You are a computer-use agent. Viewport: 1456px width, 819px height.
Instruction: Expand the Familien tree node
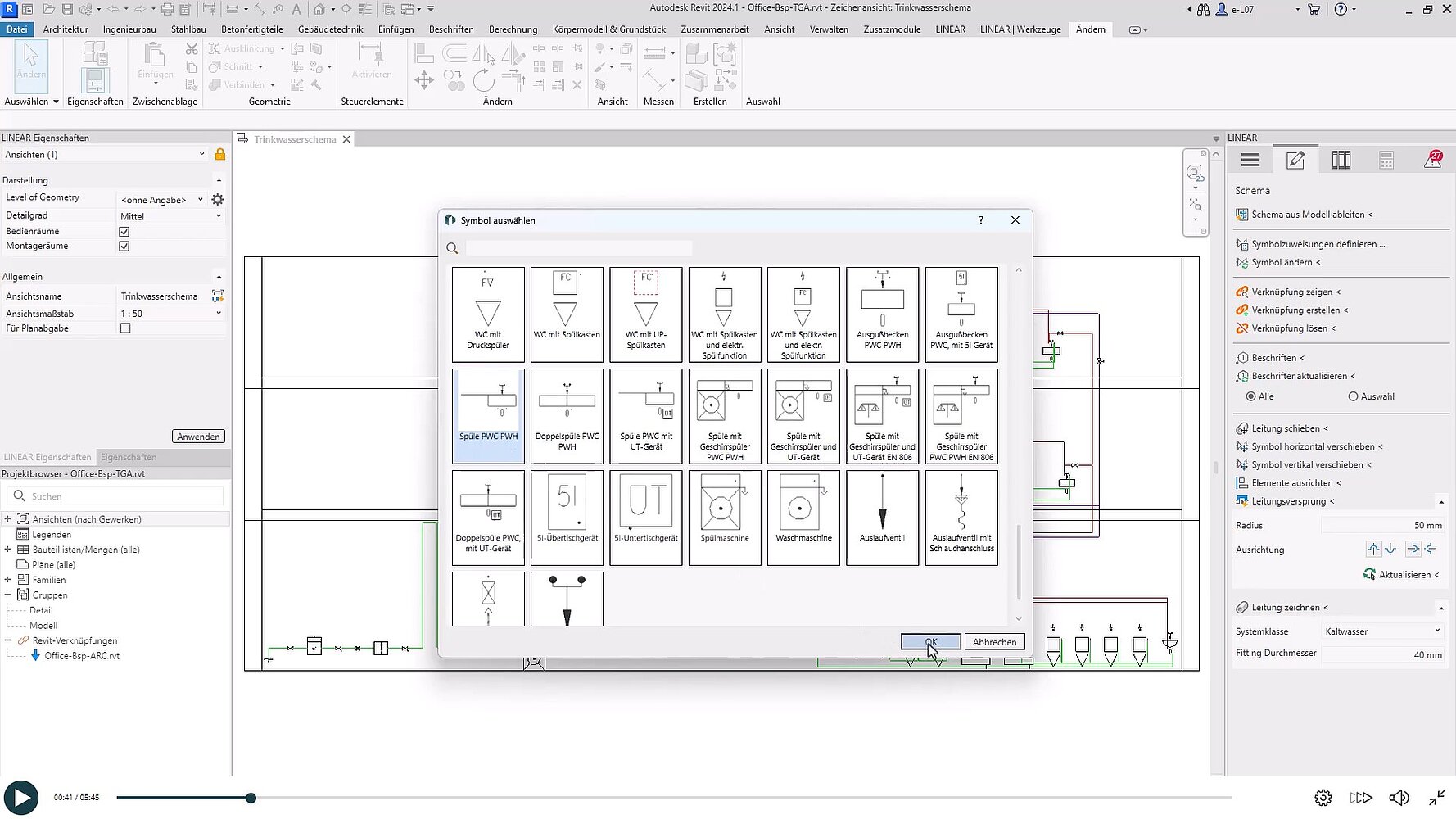click(7, 580)
